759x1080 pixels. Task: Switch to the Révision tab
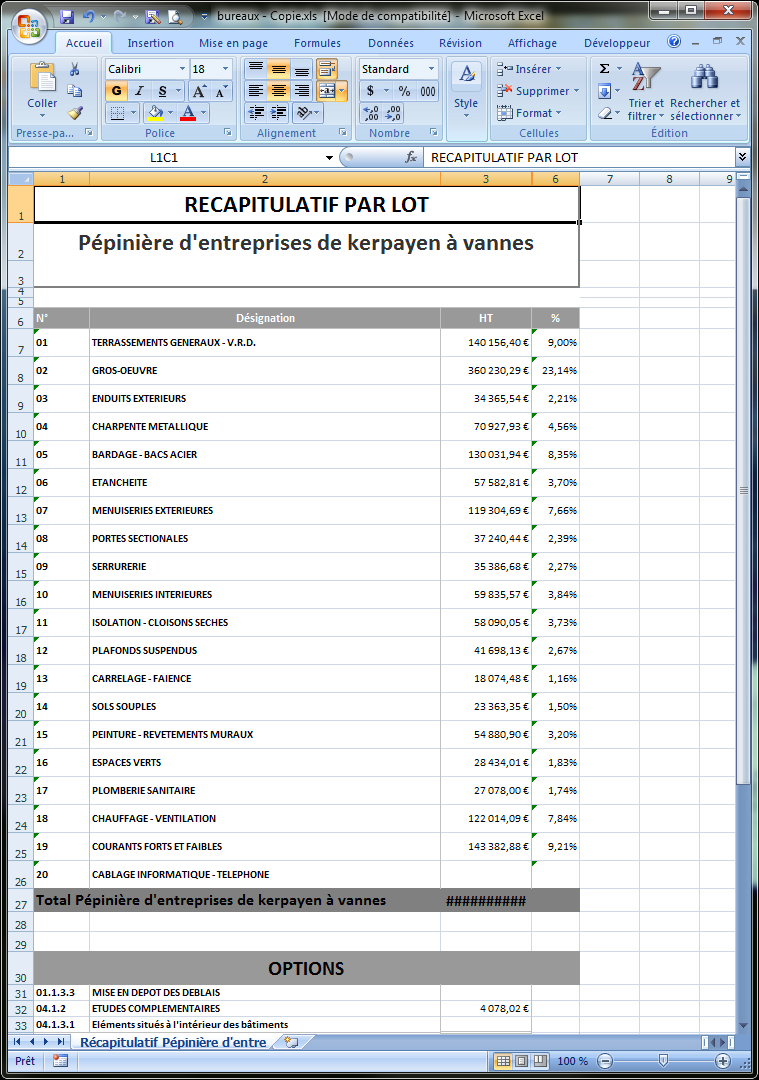pyautogui.click(x=461, y=43)
